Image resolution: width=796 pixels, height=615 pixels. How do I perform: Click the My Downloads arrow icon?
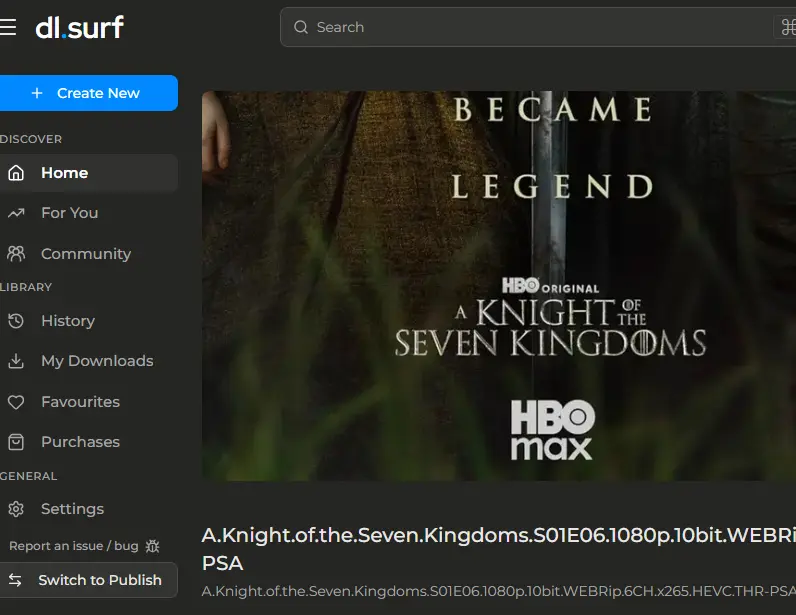tap(16, 361)
